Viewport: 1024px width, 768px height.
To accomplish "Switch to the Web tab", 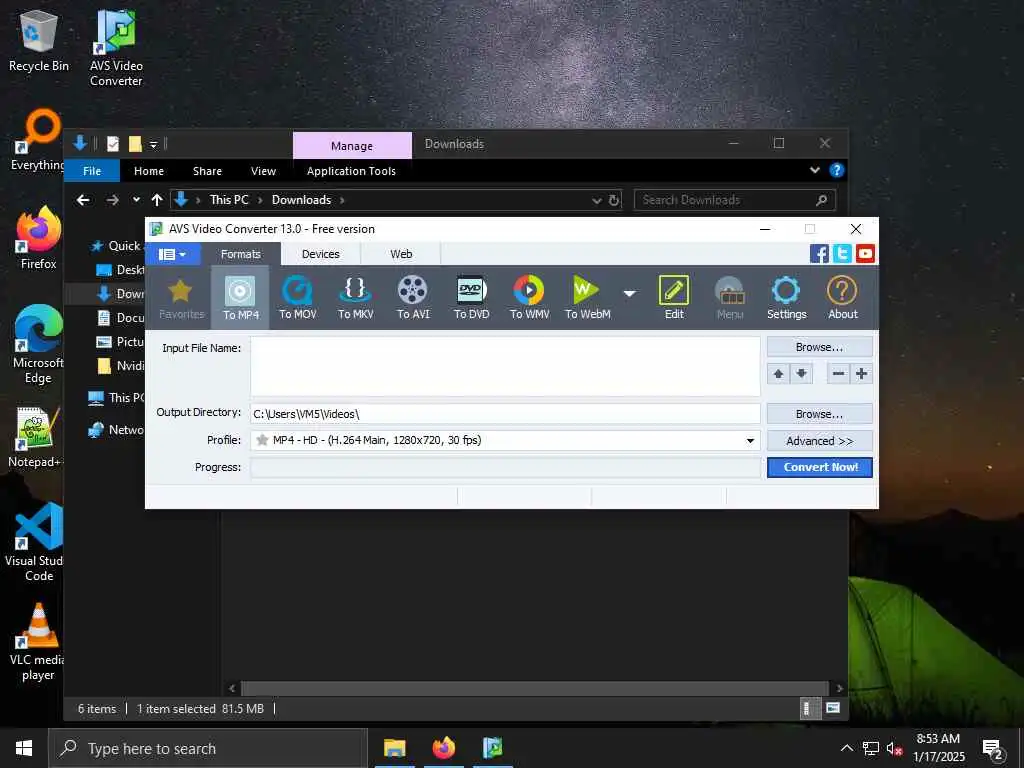I will 401,254.
